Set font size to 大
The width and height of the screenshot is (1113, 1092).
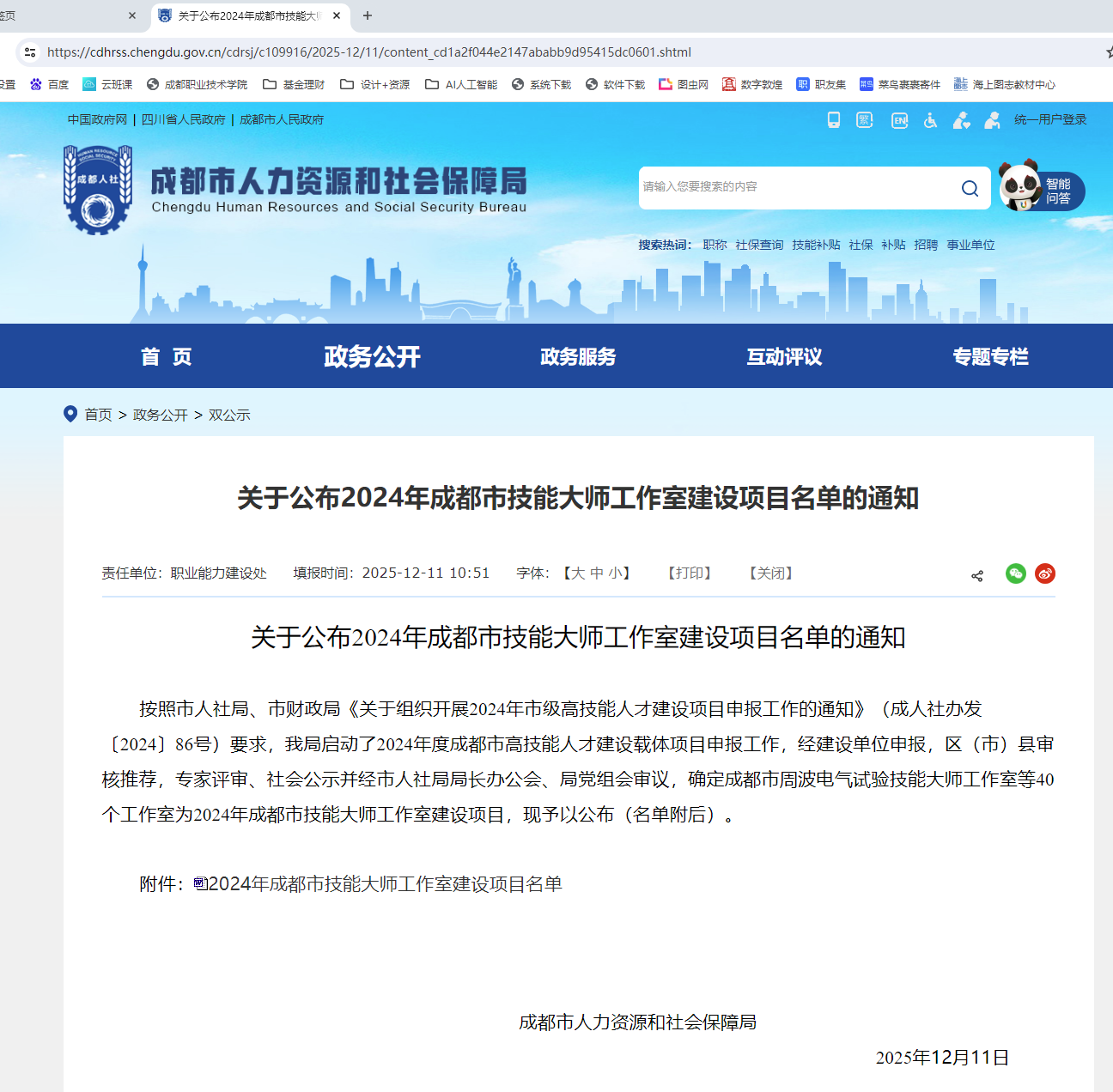[578, 573]
